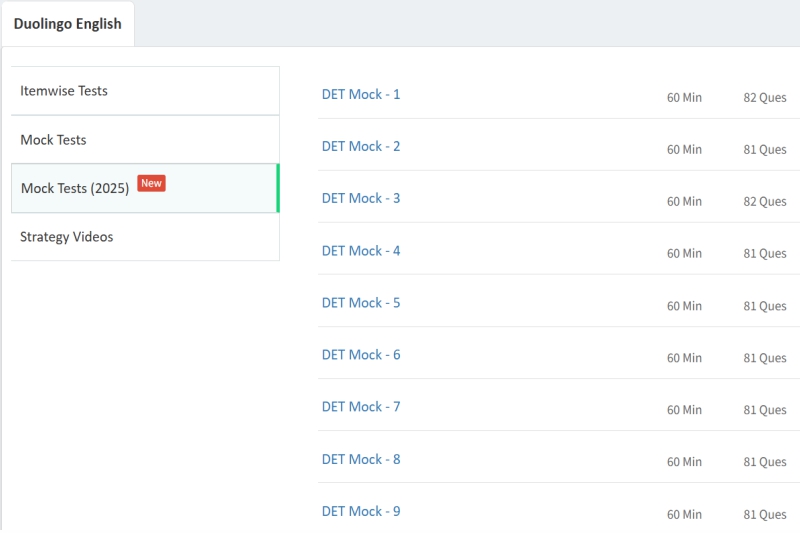
Task: Go to the Mock Tests section
Action: pyautogui.click(x=53, y=140)
